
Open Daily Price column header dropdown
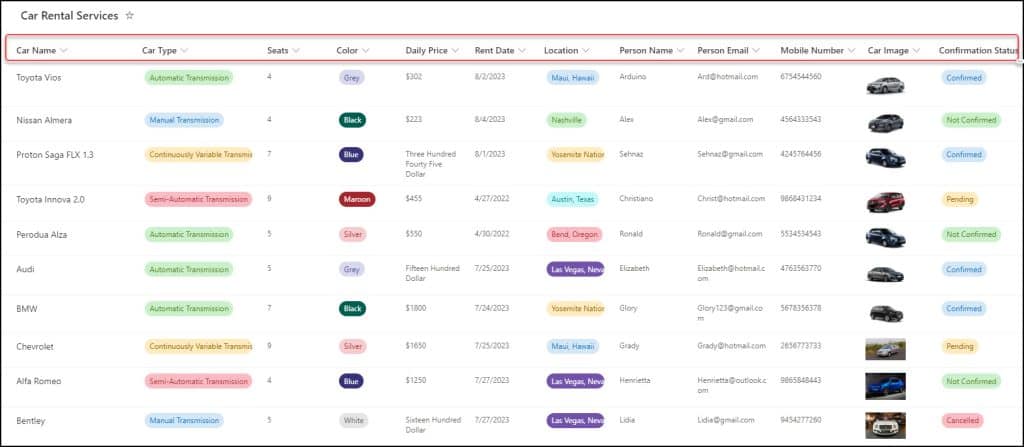(x=455, y=50)
